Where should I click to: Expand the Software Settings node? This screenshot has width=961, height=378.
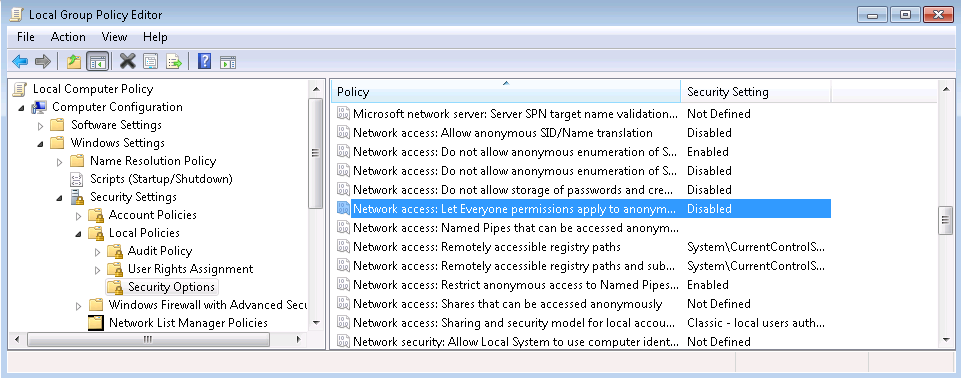(40, 126)
